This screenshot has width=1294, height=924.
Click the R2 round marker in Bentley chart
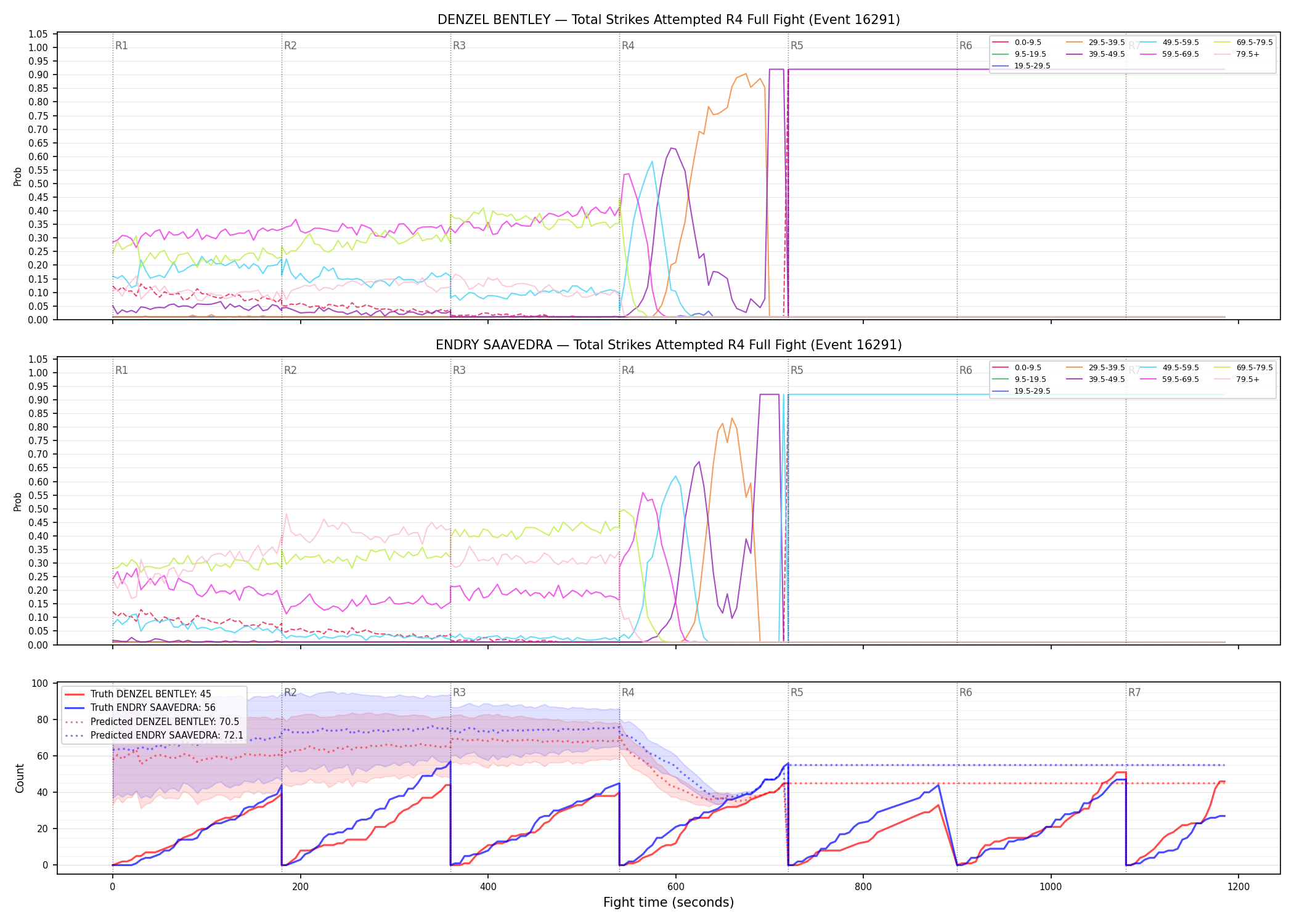tap(290, 46)
